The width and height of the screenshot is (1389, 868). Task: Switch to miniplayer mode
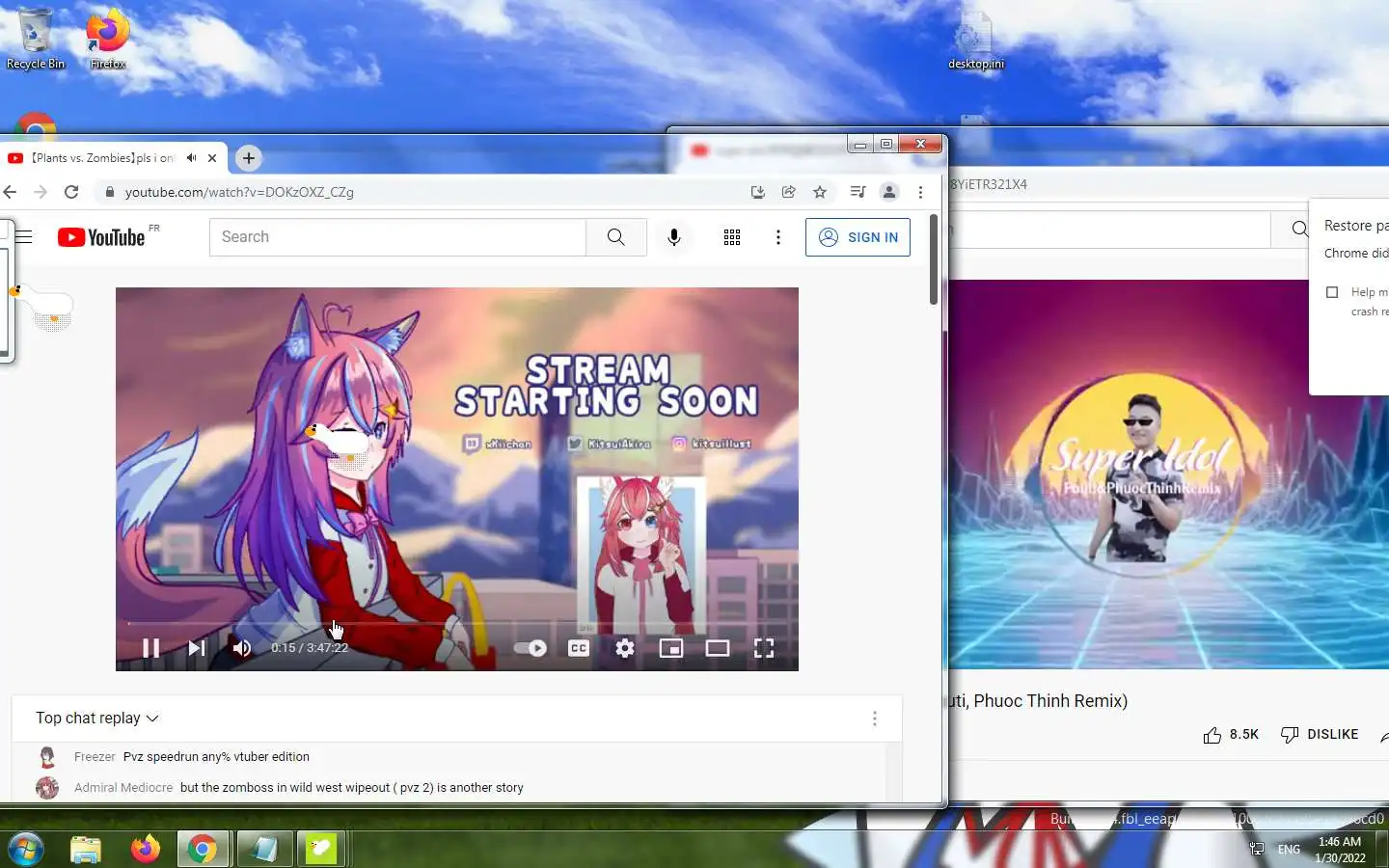(671, 648)
